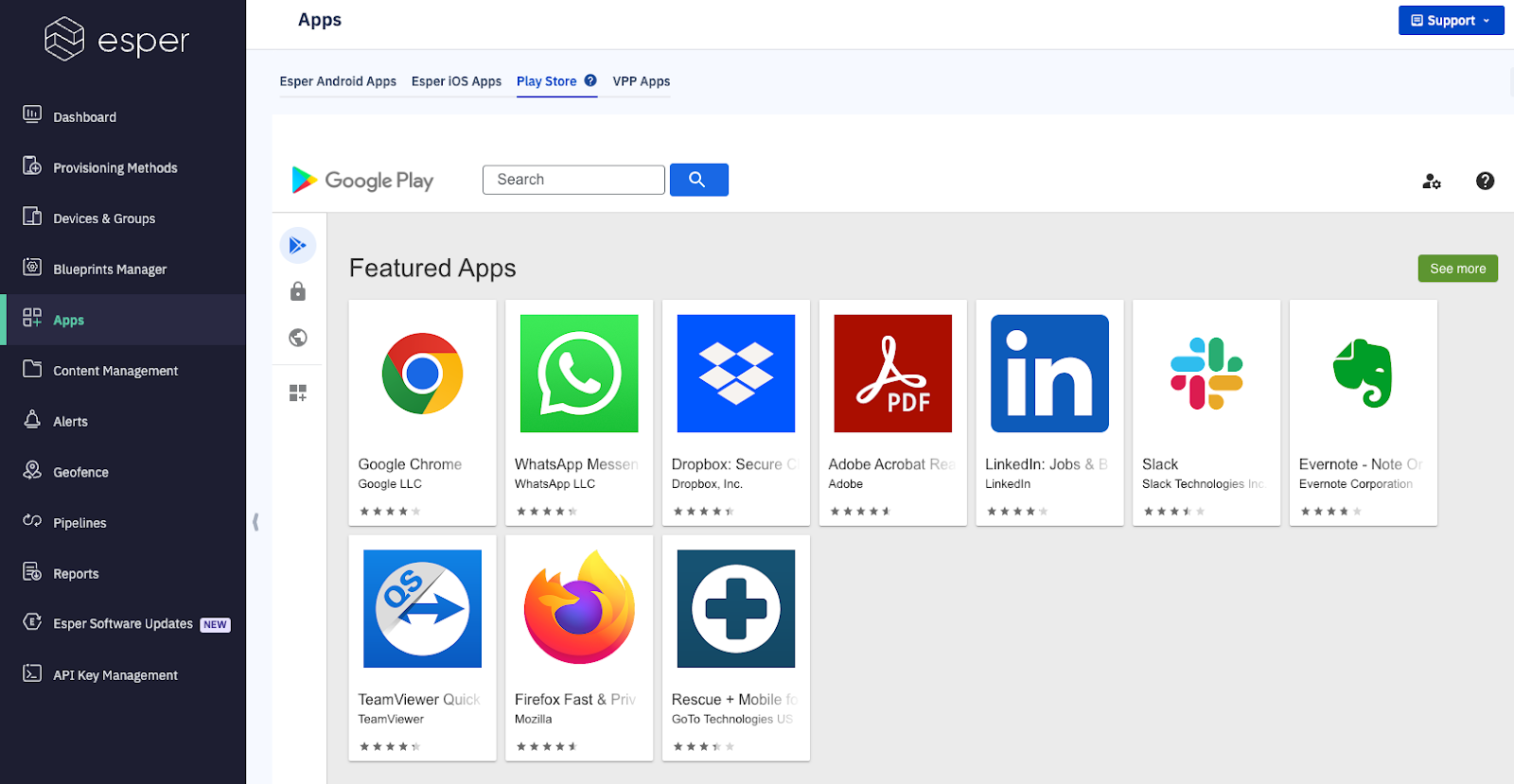1514x784 pixels.
Task: Click the Google Play search field
Action: [573, 180]
